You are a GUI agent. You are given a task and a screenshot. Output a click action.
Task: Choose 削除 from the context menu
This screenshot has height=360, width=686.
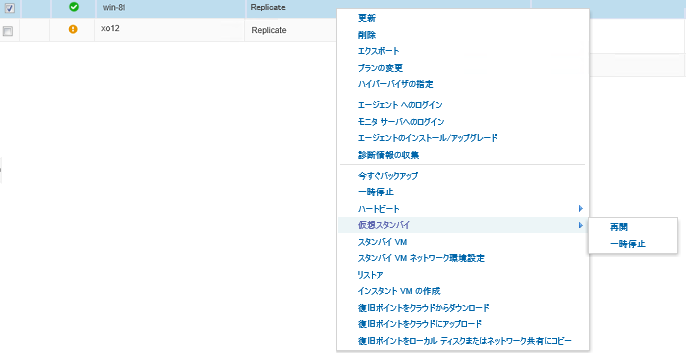pyautogui.click(x=367, y=35)
